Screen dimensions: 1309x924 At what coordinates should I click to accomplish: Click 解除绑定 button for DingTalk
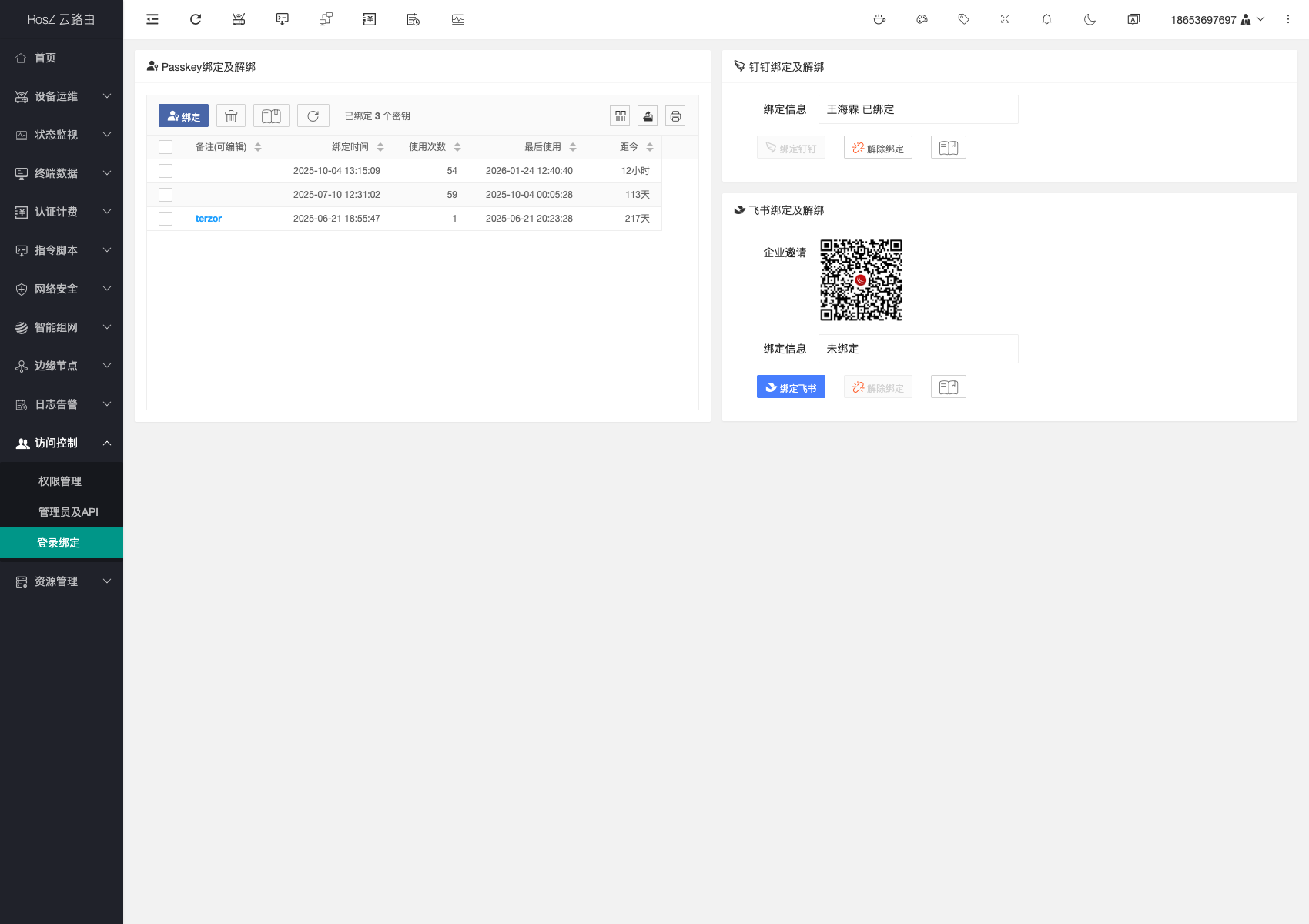[878, 148]
